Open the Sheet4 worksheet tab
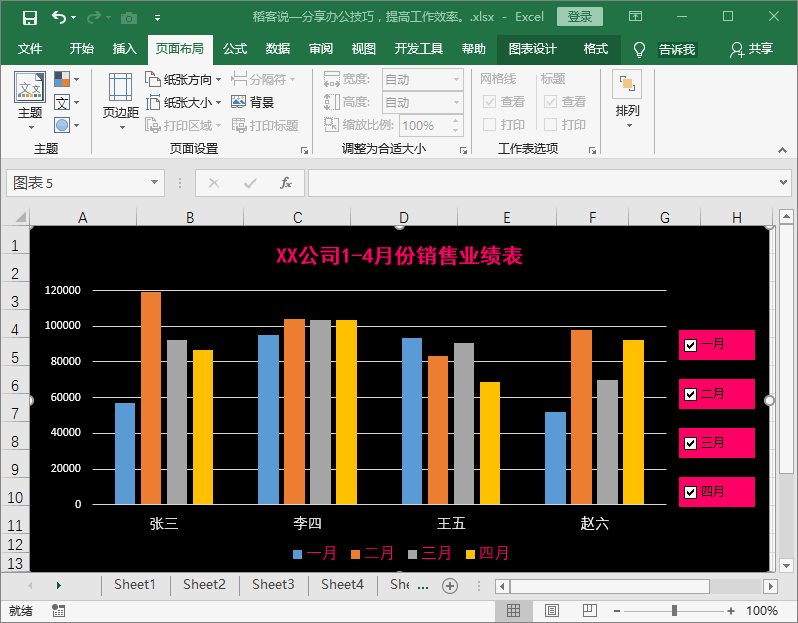The image size is (798, 623). click(x=342, y=585)
